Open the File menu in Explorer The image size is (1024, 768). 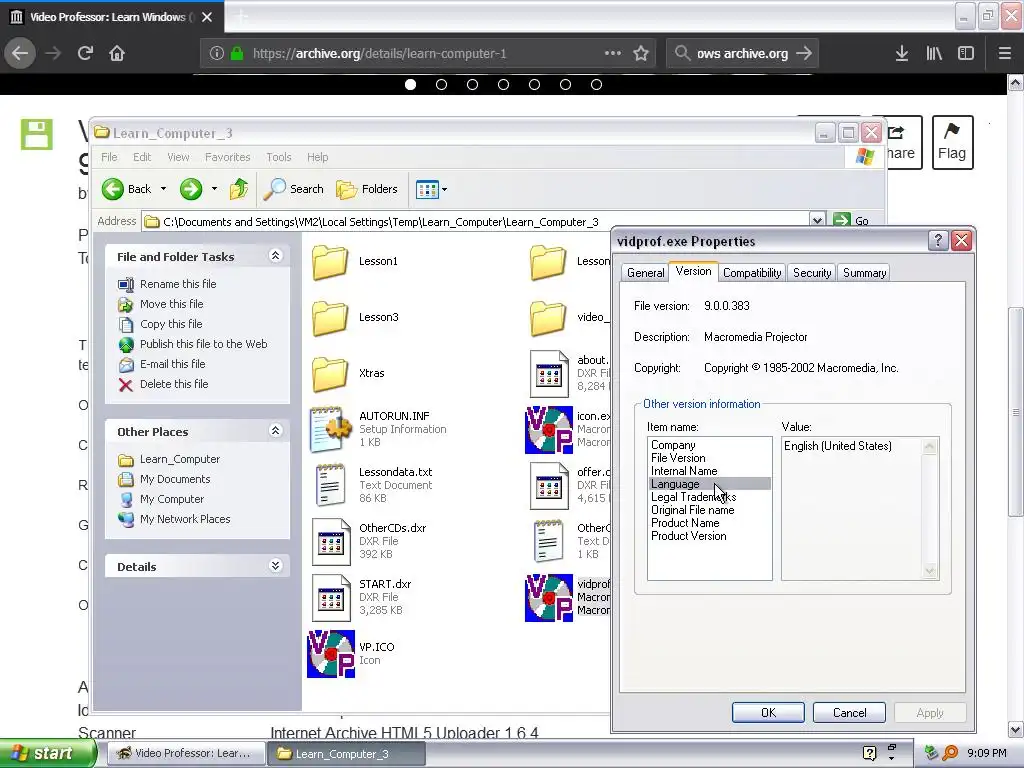coord(109,157)
